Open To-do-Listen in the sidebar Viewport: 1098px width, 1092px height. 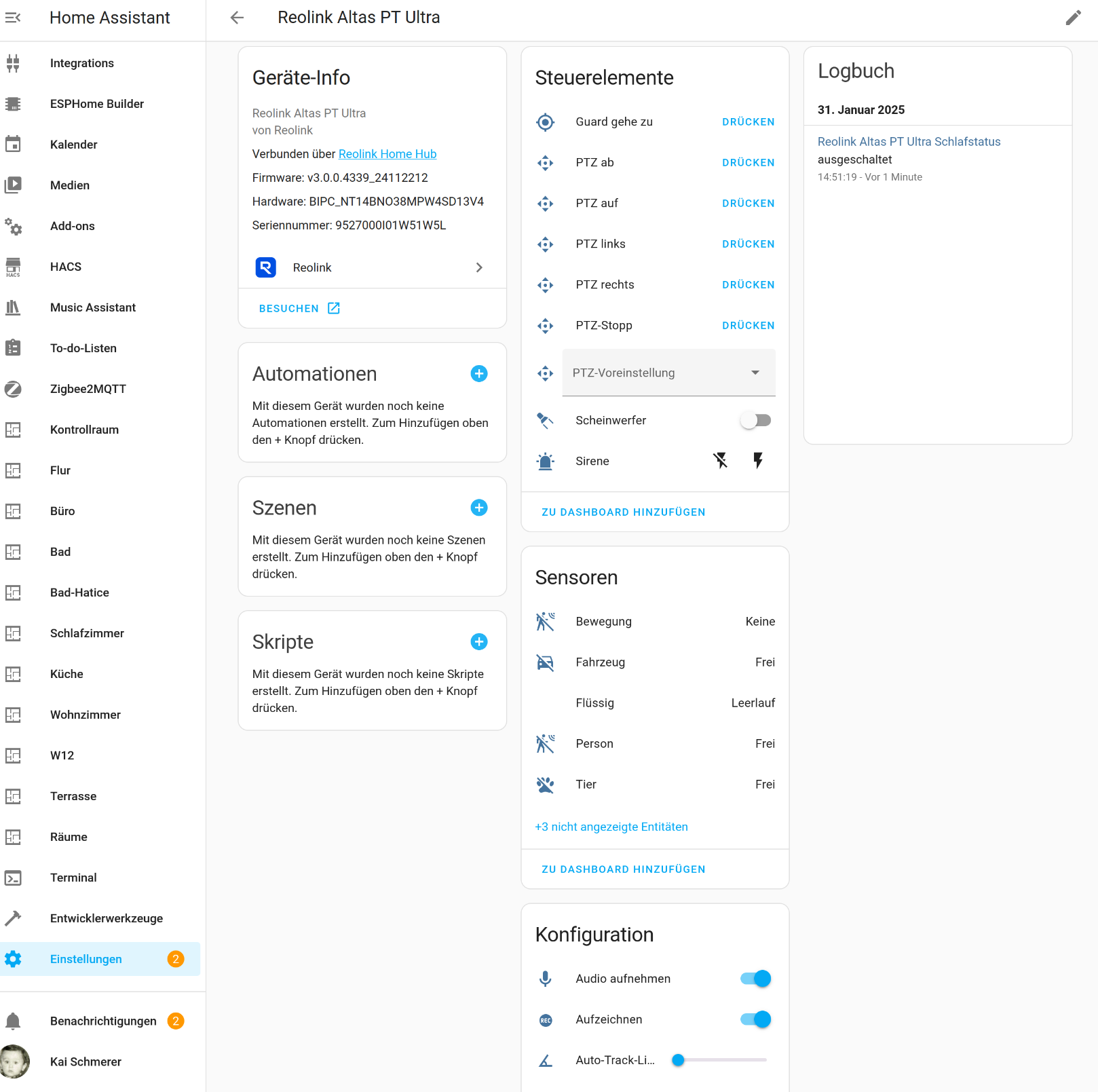pos(100,348)
